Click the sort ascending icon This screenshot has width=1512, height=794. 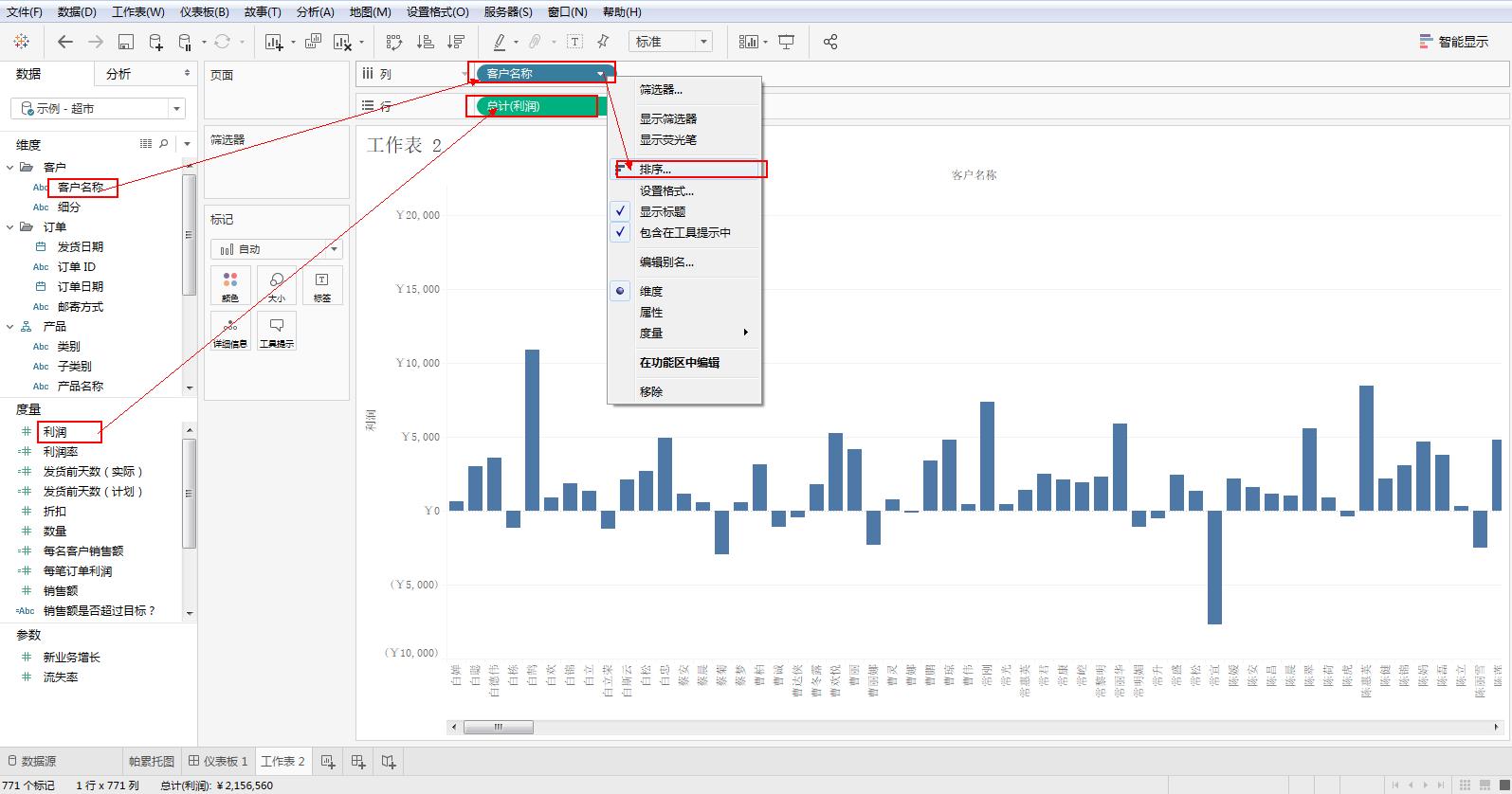[x=426, y=42]
